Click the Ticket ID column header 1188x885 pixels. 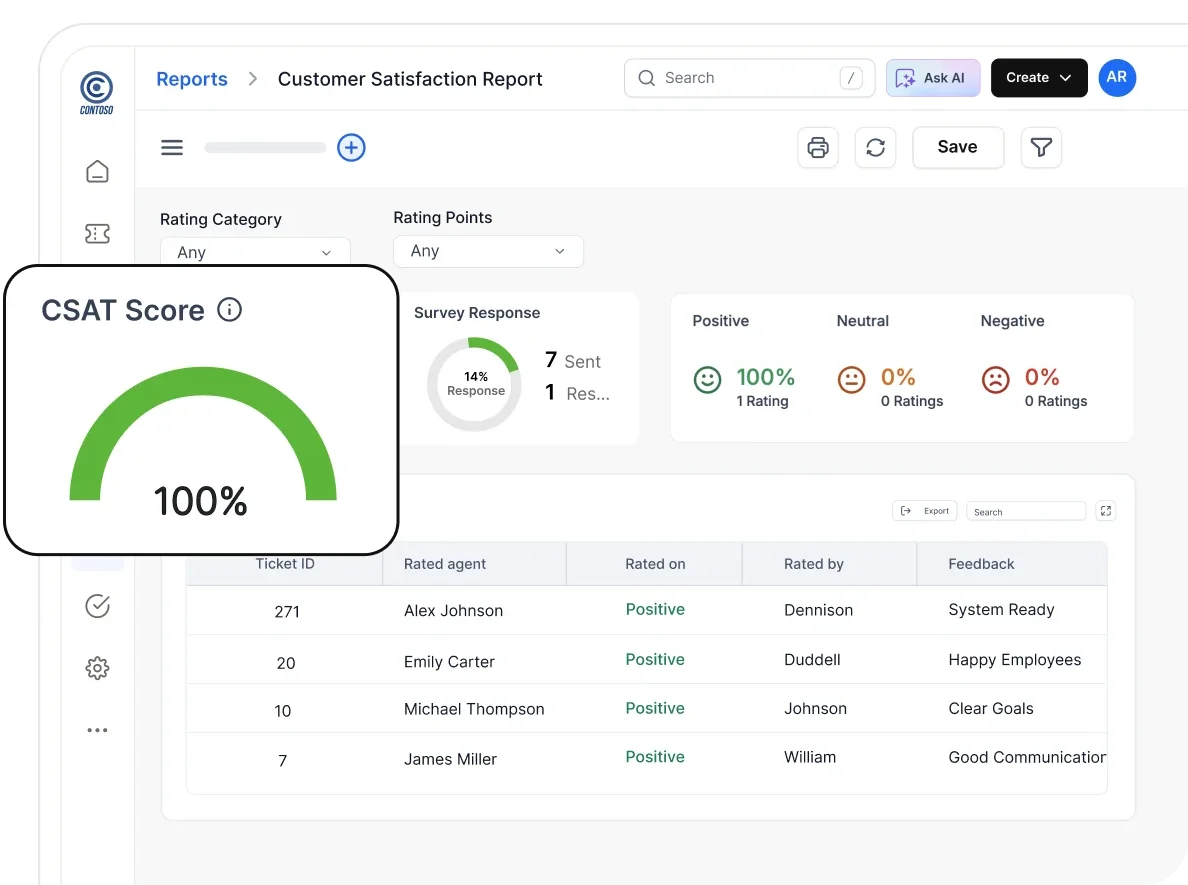click(x=285, y=564)
